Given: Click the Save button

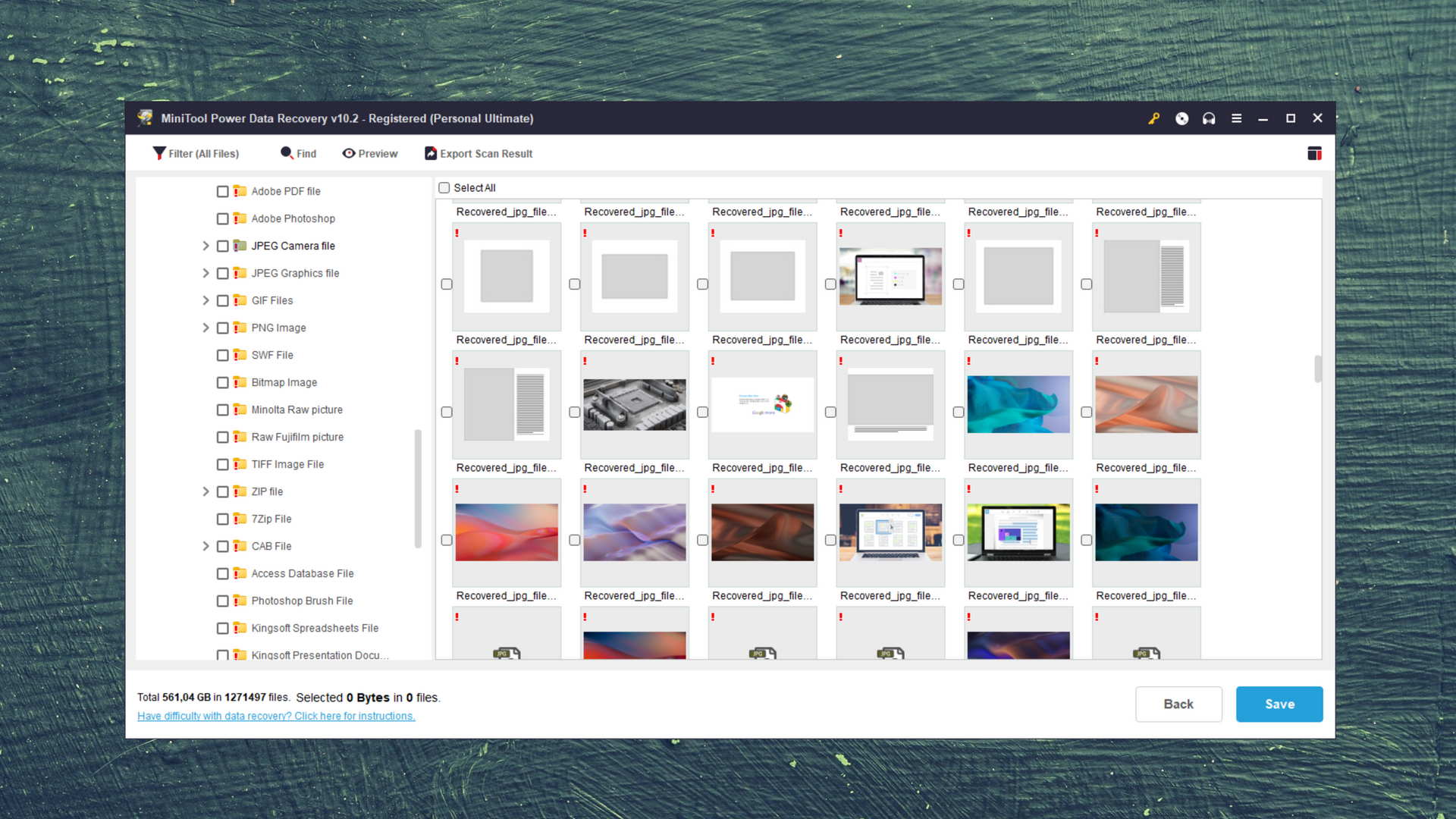Looking at the screenshot, I should [1279, 704].
